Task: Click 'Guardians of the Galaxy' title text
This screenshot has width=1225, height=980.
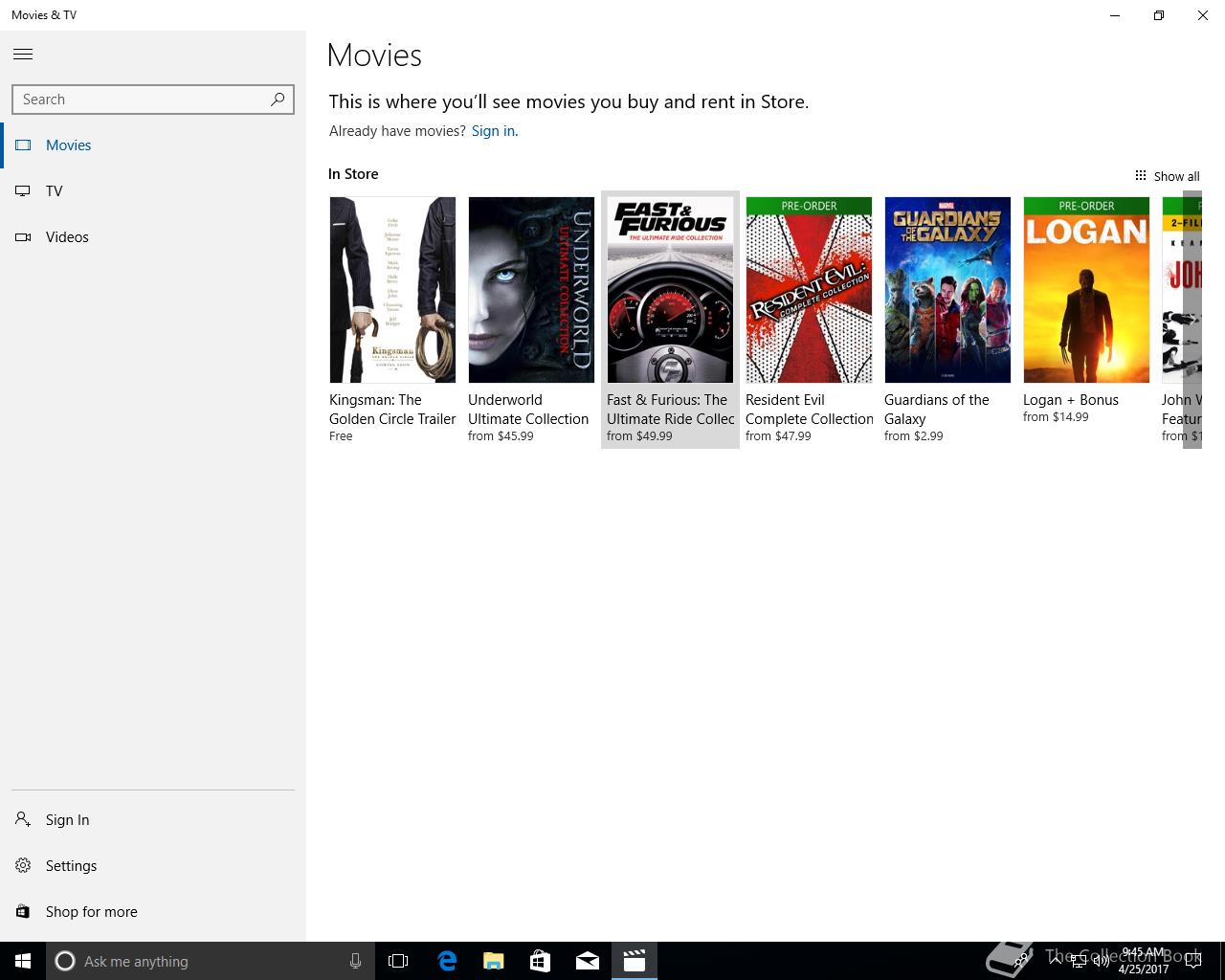Action: click(x=937, y=410)
